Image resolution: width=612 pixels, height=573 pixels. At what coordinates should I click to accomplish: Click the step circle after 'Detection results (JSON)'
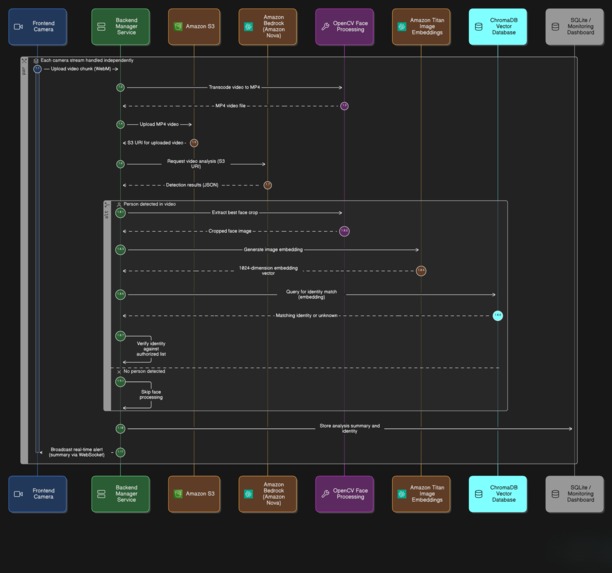267,185
